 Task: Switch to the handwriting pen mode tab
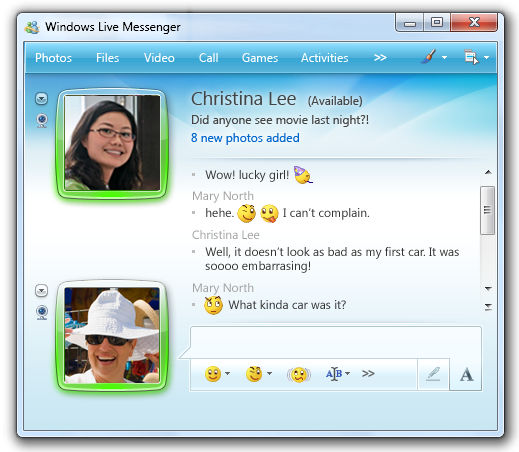pyautogui.click(x=433, y=374)
